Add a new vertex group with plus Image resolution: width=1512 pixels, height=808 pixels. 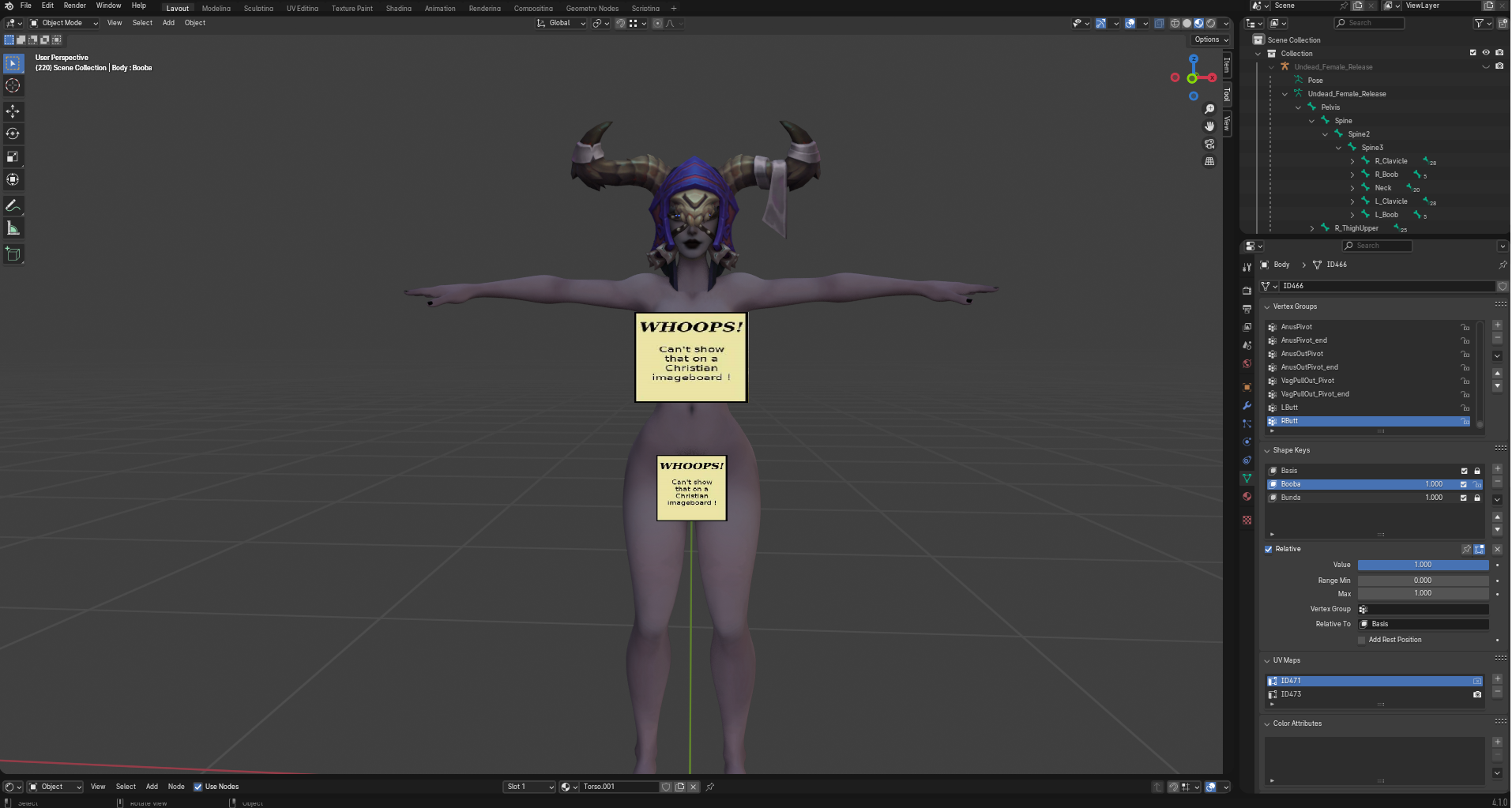(x=1497, y=325)
